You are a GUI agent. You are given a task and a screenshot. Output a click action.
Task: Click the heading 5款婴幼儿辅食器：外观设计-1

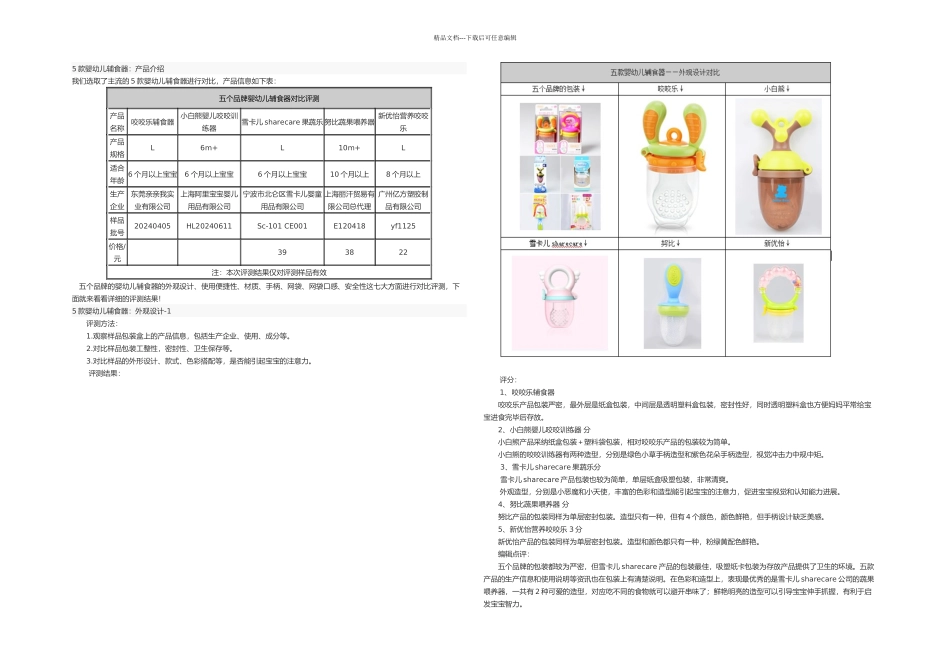coord(122,311)
